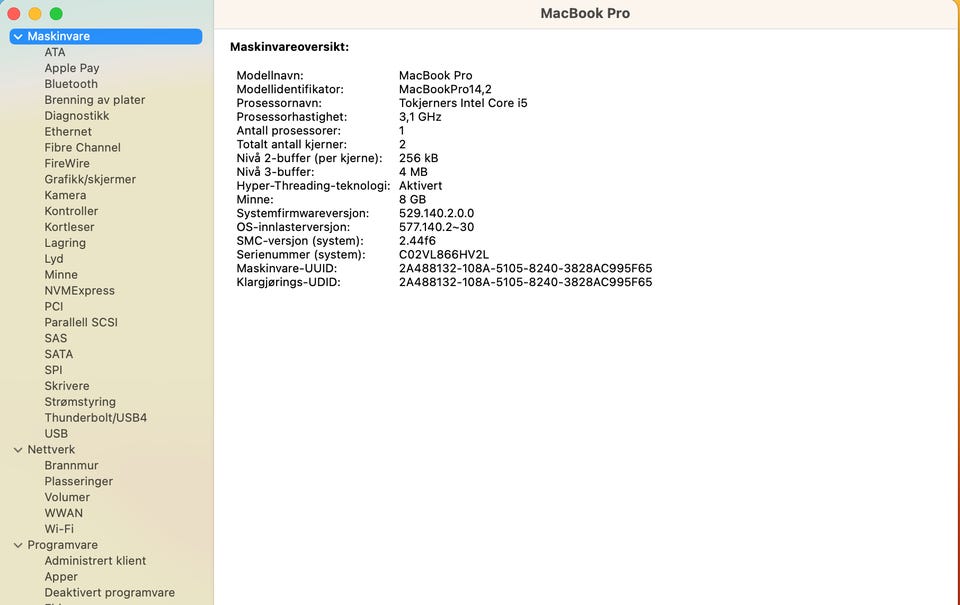Select Bluetooth in the sidebar

coord(71,84)
